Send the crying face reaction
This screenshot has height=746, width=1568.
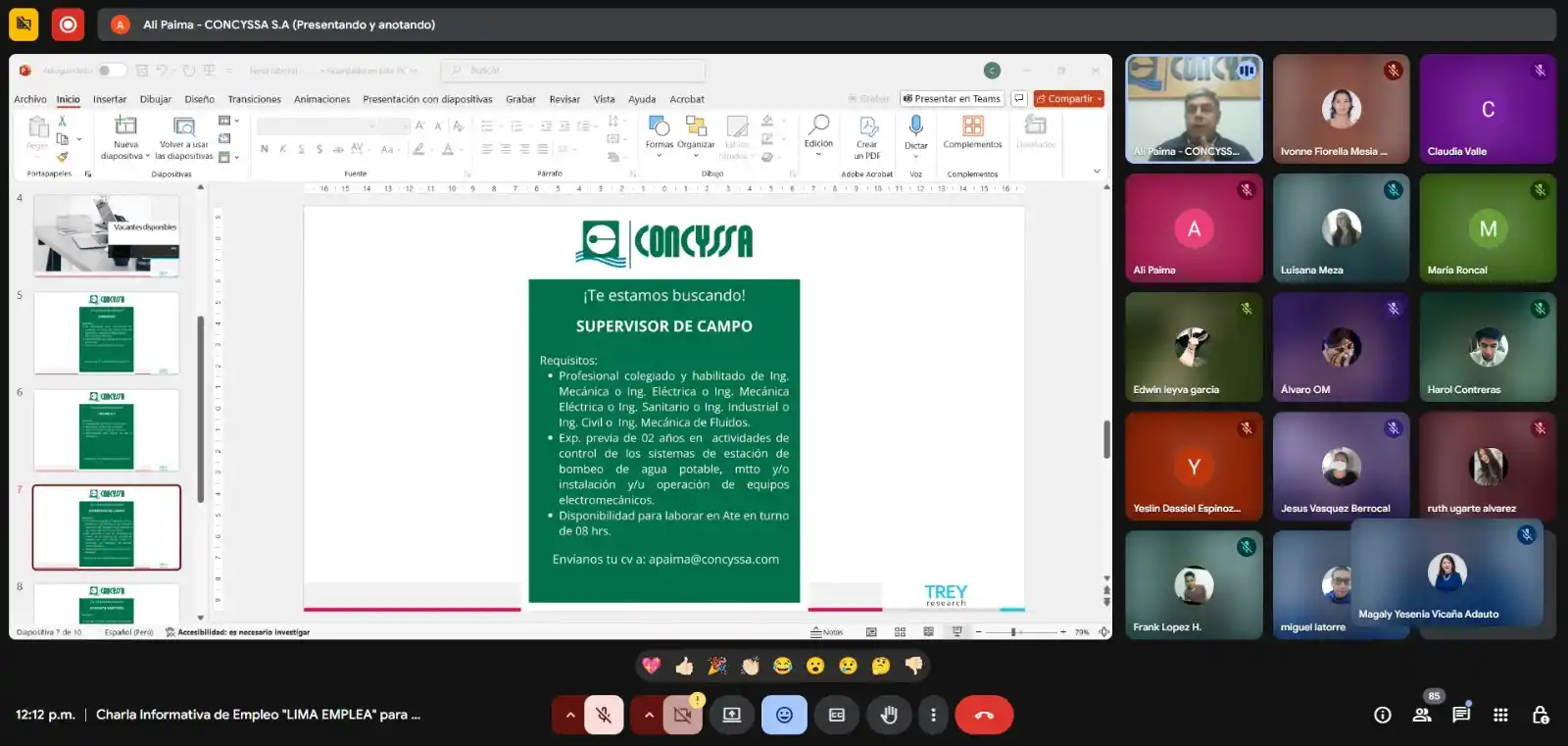pos(848,666)
